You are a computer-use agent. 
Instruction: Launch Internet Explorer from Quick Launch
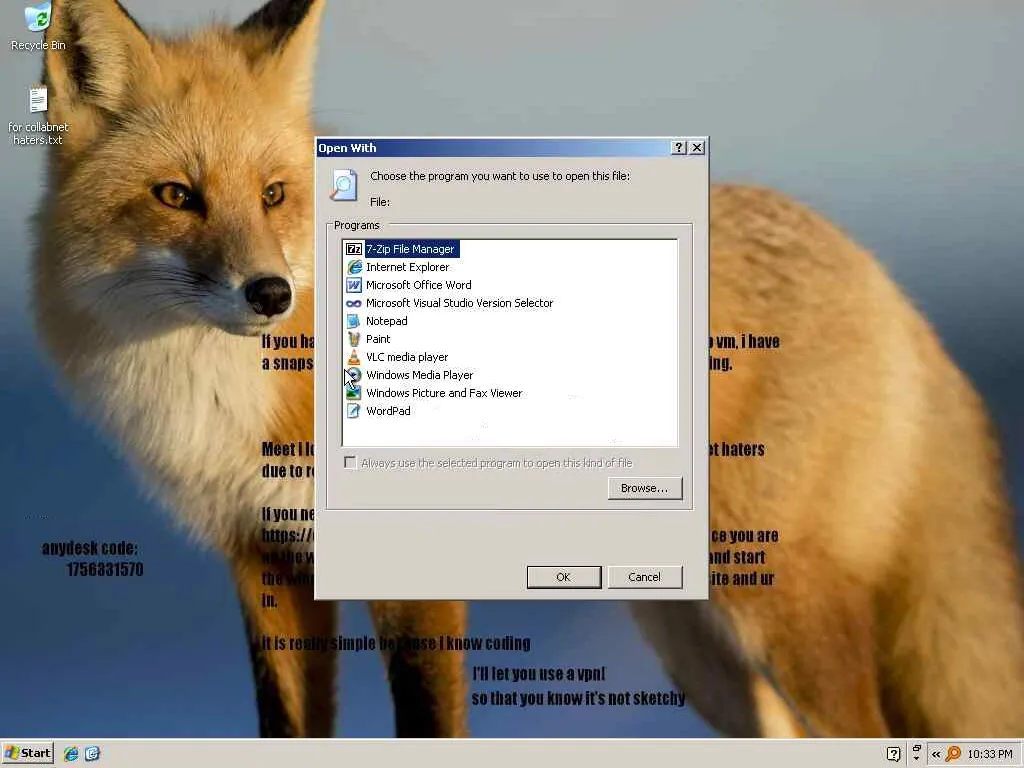pos(71,754)
